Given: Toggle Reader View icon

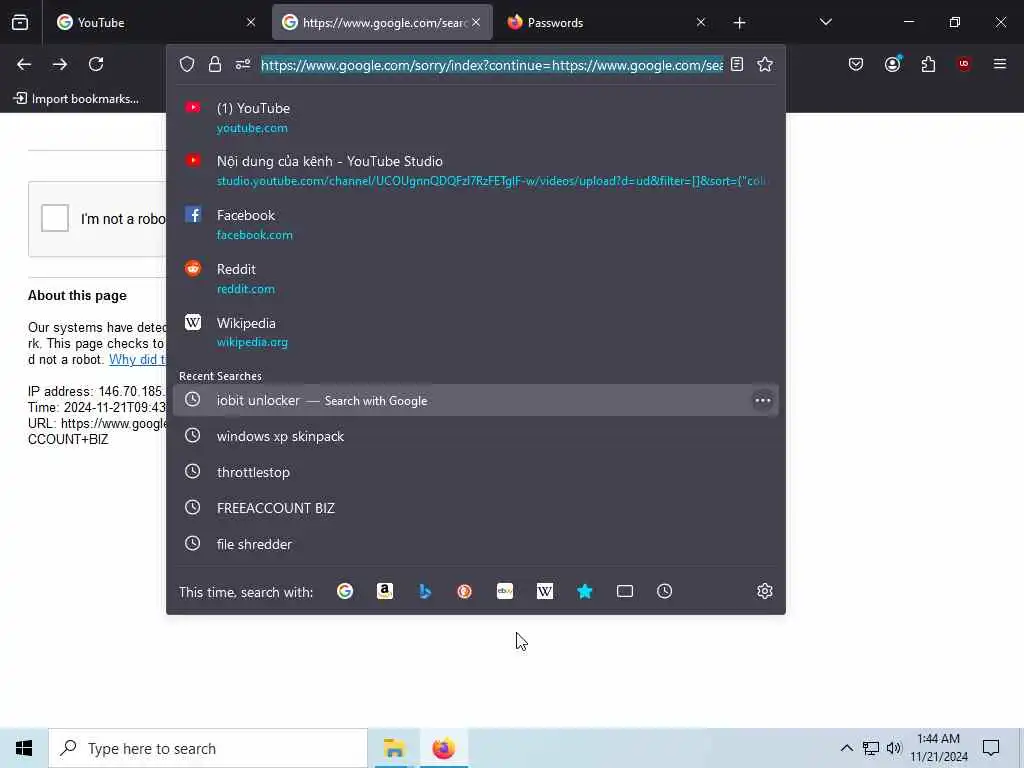Looking at the screenshot, I should (x=737, y=64).
